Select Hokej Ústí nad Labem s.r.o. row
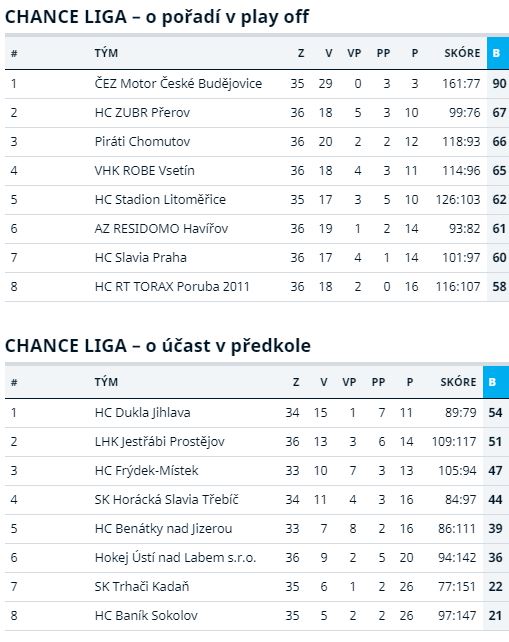Image resolution: width=509 pixels, height=642 pixels. coord(256,558)
